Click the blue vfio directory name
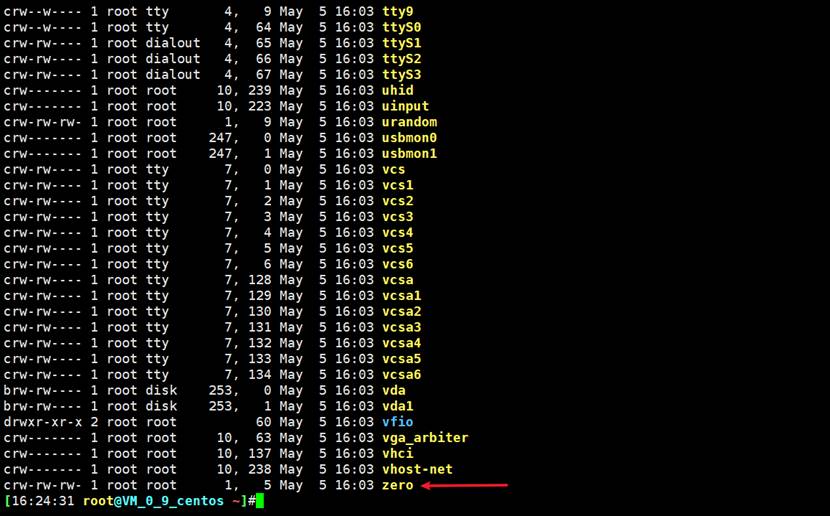 tap(398, 422)
